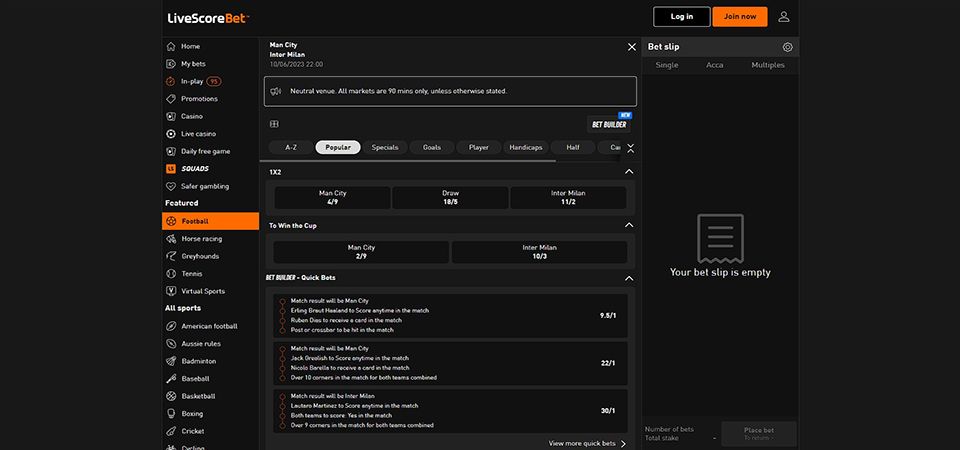
Task: Click the Place bet button
Action: coord(759,433)
